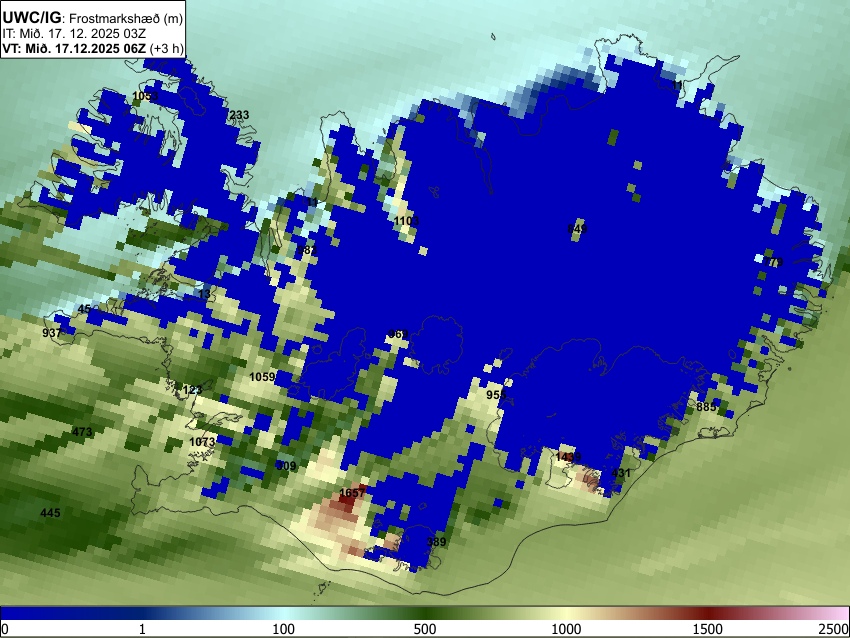Image resolution: width=850 pixels, height=638 pixels.
Task: Click the legend tick label 0
Action: 5,629
